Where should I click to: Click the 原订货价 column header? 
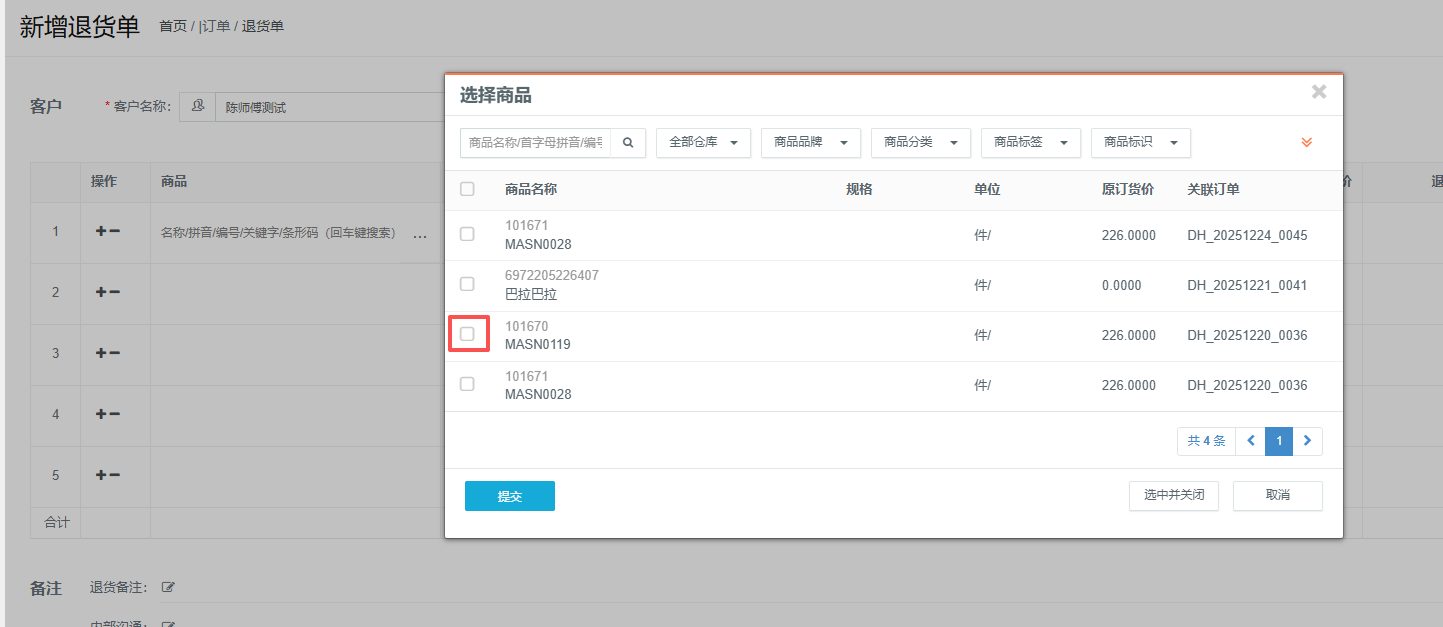[1128, 189]
